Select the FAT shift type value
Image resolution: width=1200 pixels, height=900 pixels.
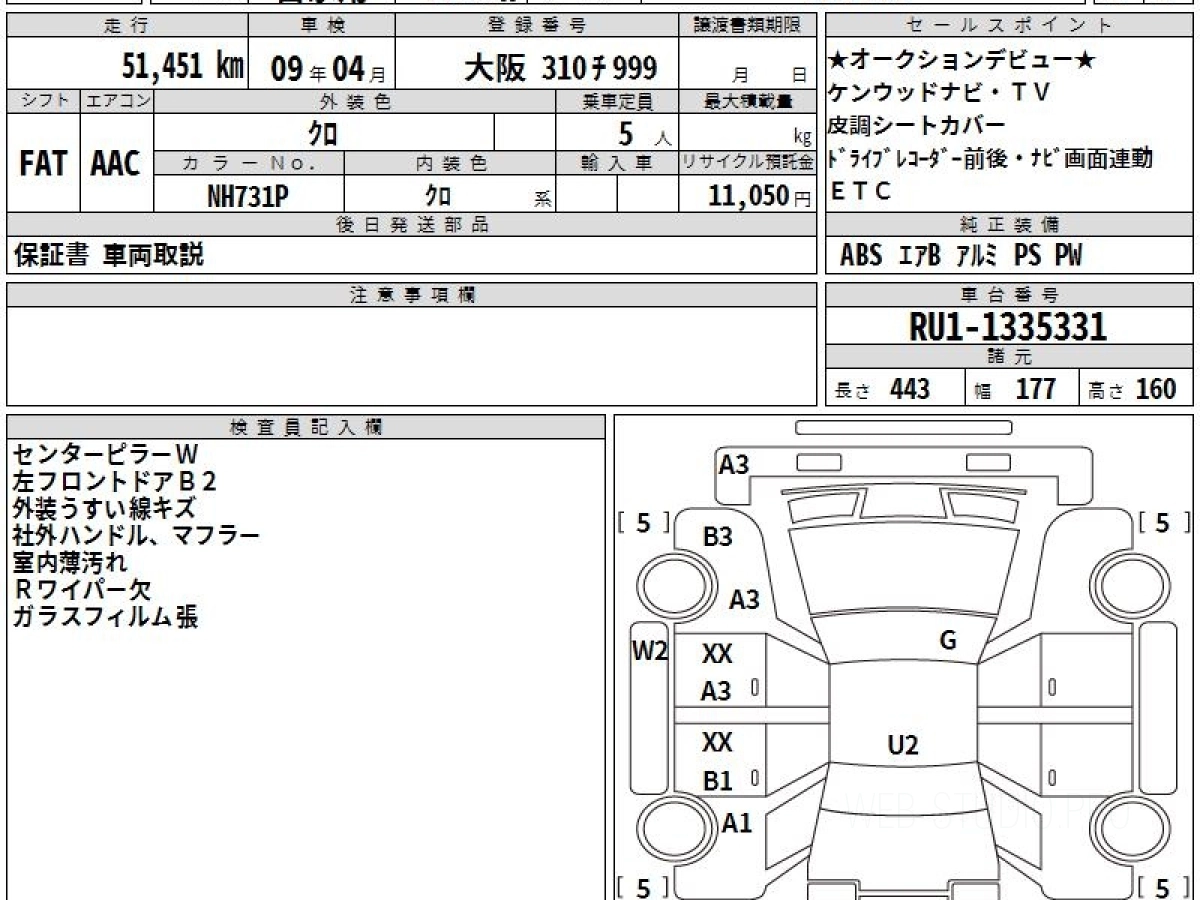43,164
